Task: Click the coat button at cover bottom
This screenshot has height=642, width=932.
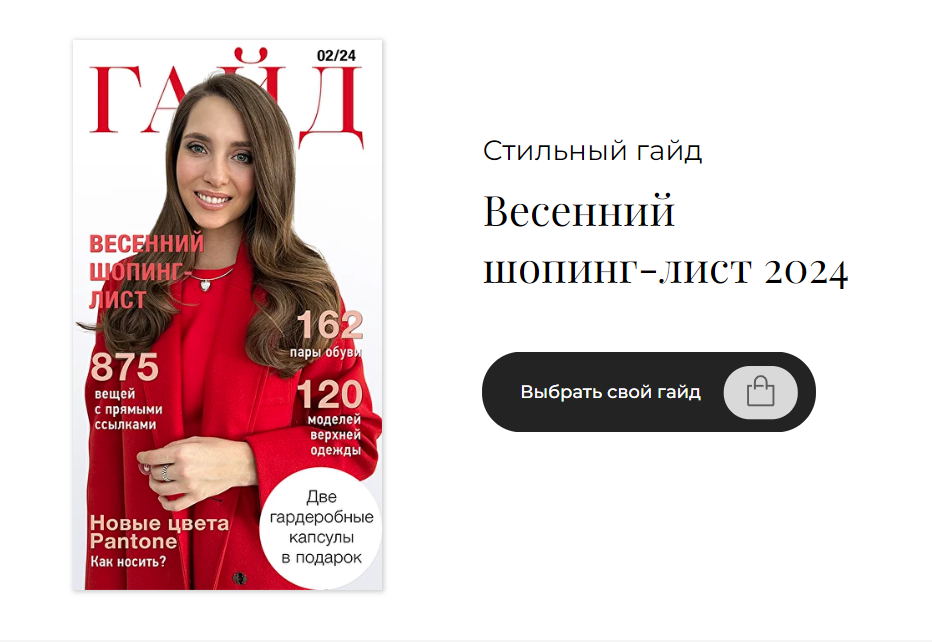Action: point(240,577)
